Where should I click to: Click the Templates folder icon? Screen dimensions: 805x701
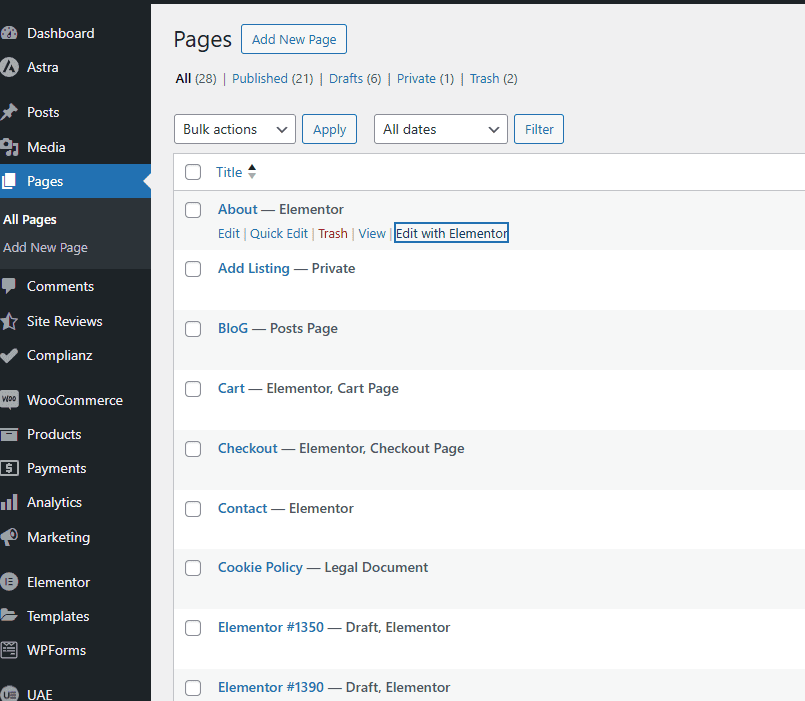click(10, 616)
